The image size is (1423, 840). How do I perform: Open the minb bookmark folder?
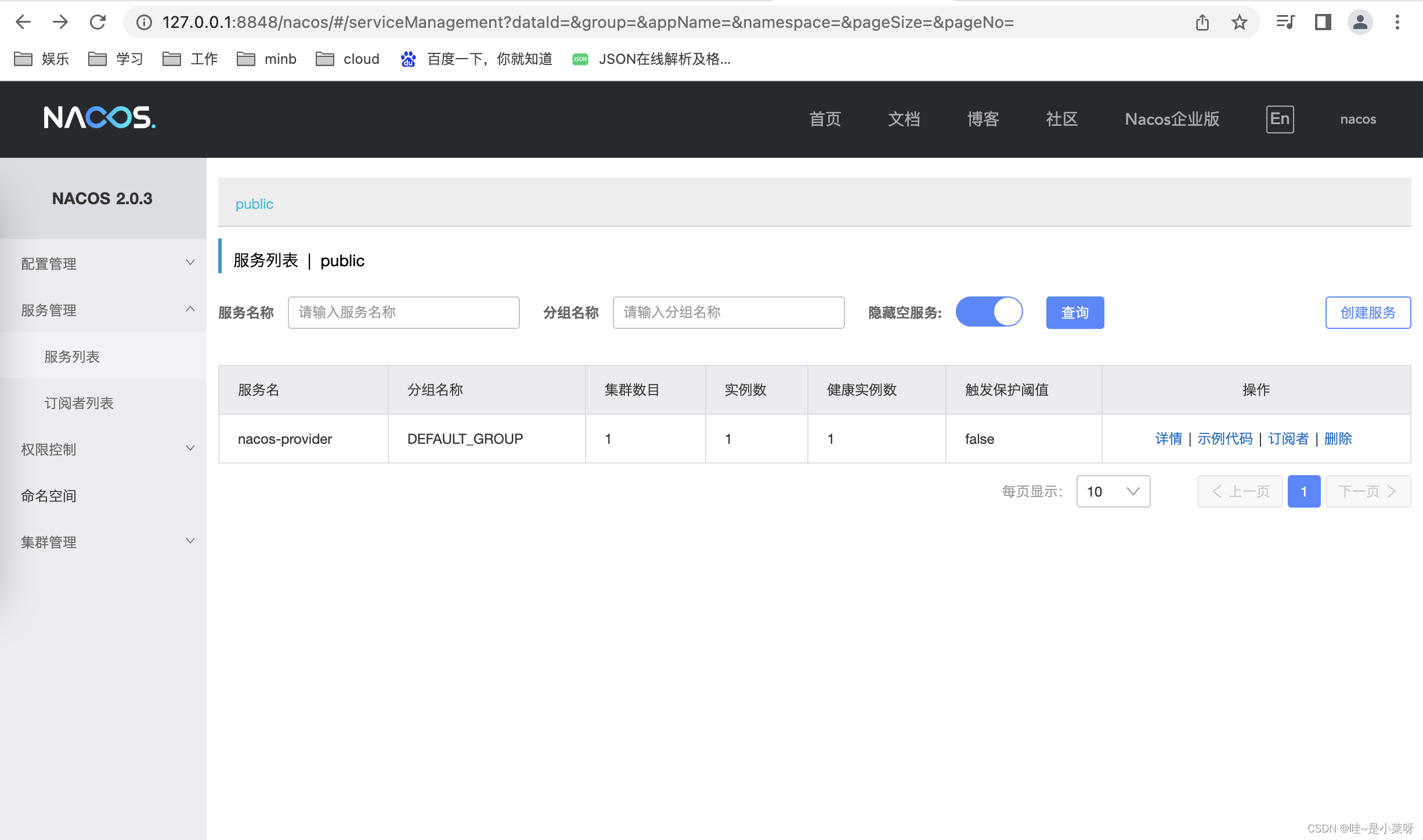(266, 59)
